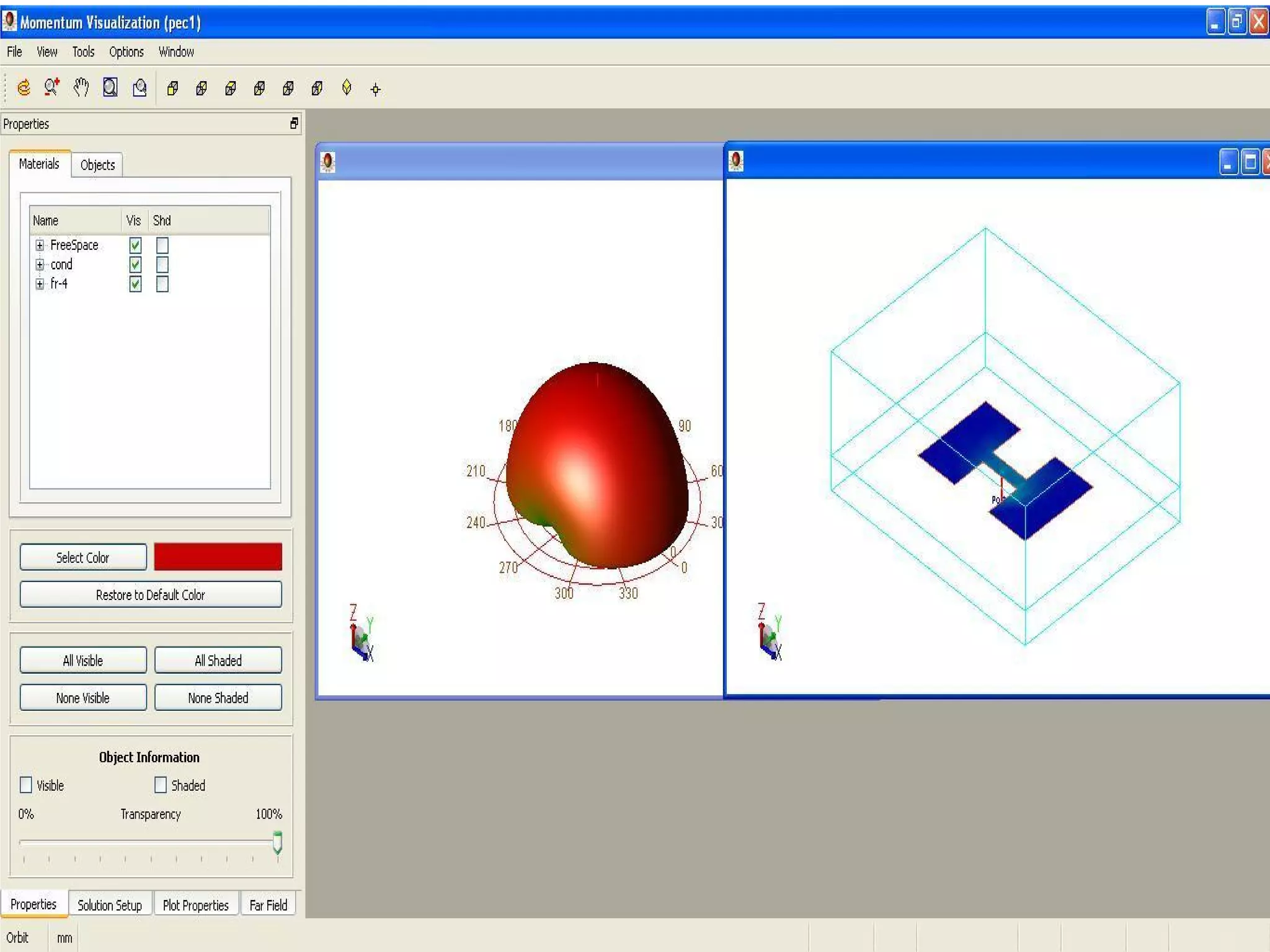Expand the FreeSpace tree node
This screenshot has width=1270, height=952.
40,245
